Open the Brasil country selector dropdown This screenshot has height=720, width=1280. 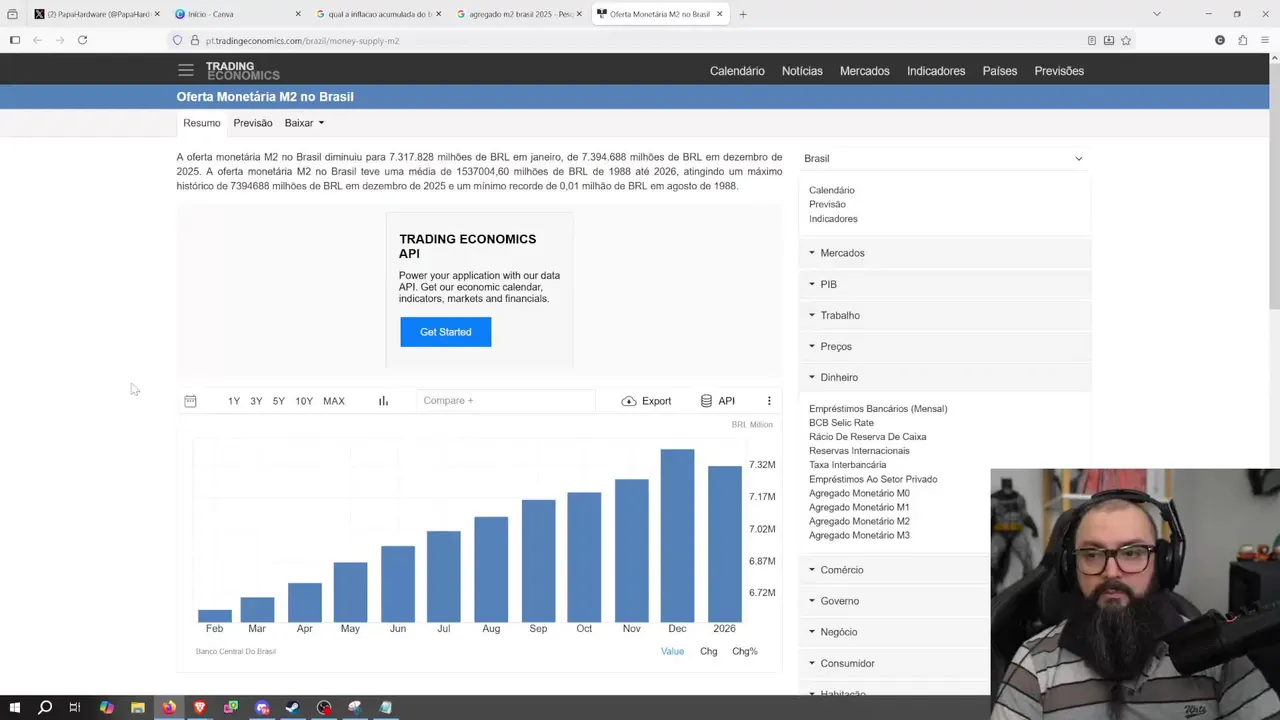click(943, 158)
